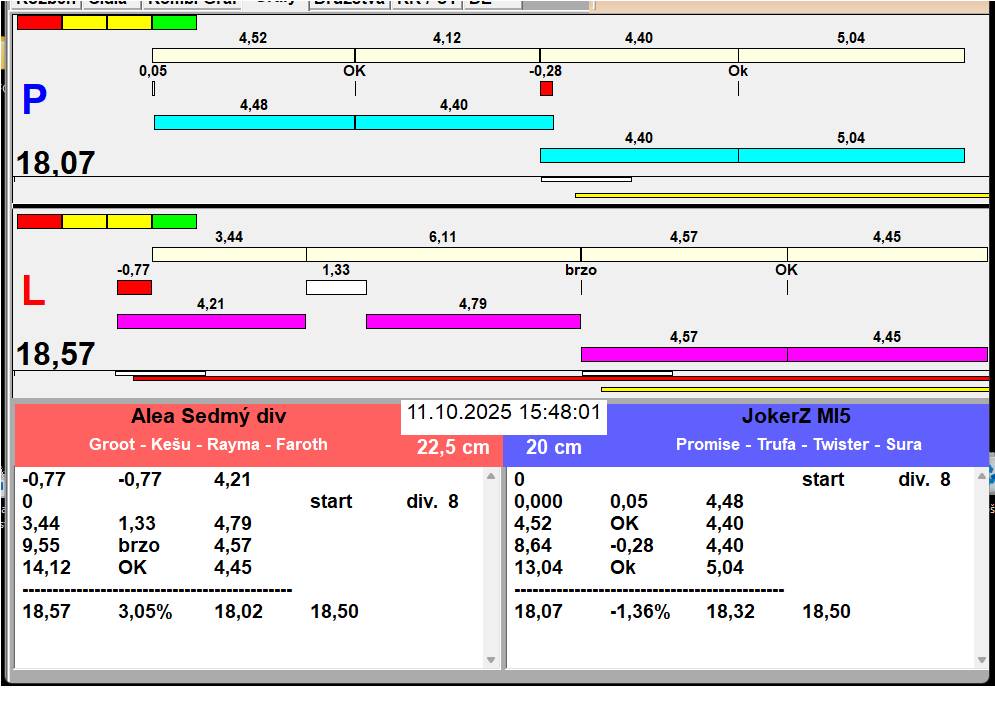Click 9,55 in the Alea results list
995x716 pixels.
tap(41, 546)
